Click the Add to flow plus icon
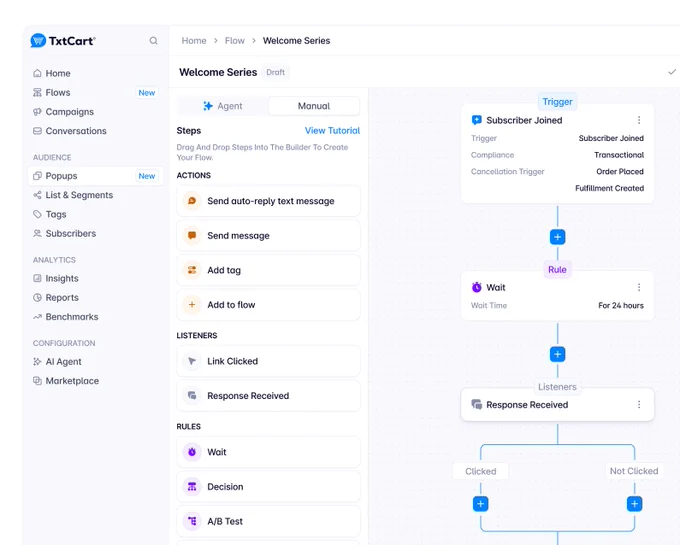Screen dimensions: 680x545 [x=192, y=305]
